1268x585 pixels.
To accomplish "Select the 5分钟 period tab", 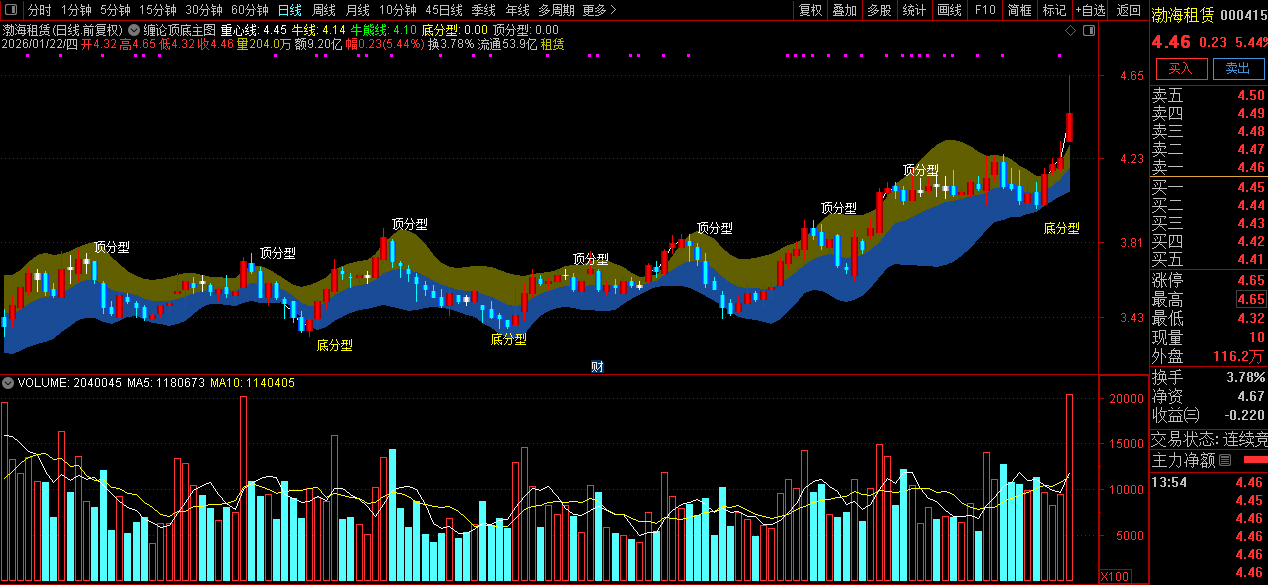I will (x=115, y=10).
